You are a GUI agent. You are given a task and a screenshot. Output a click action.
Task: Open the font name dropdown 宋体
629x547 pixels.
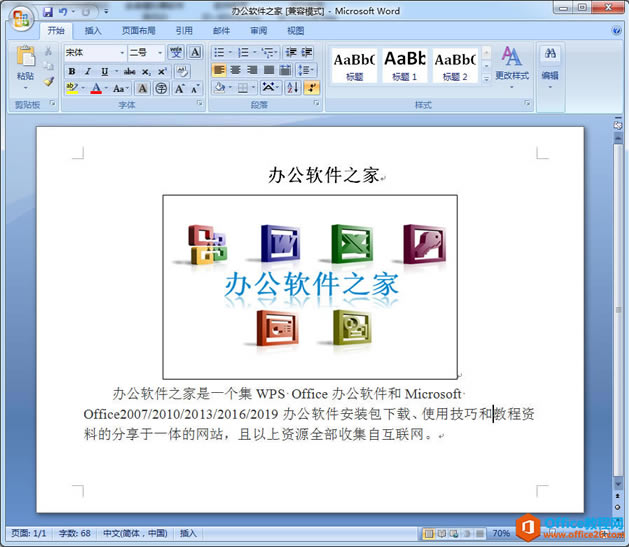click(x=122, y=53)
